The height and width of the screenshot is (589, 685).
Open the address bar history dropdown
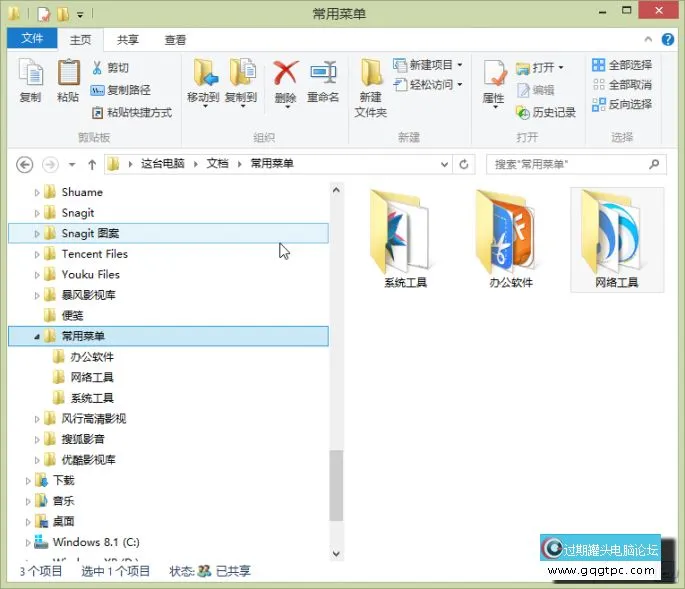[444, 165]
